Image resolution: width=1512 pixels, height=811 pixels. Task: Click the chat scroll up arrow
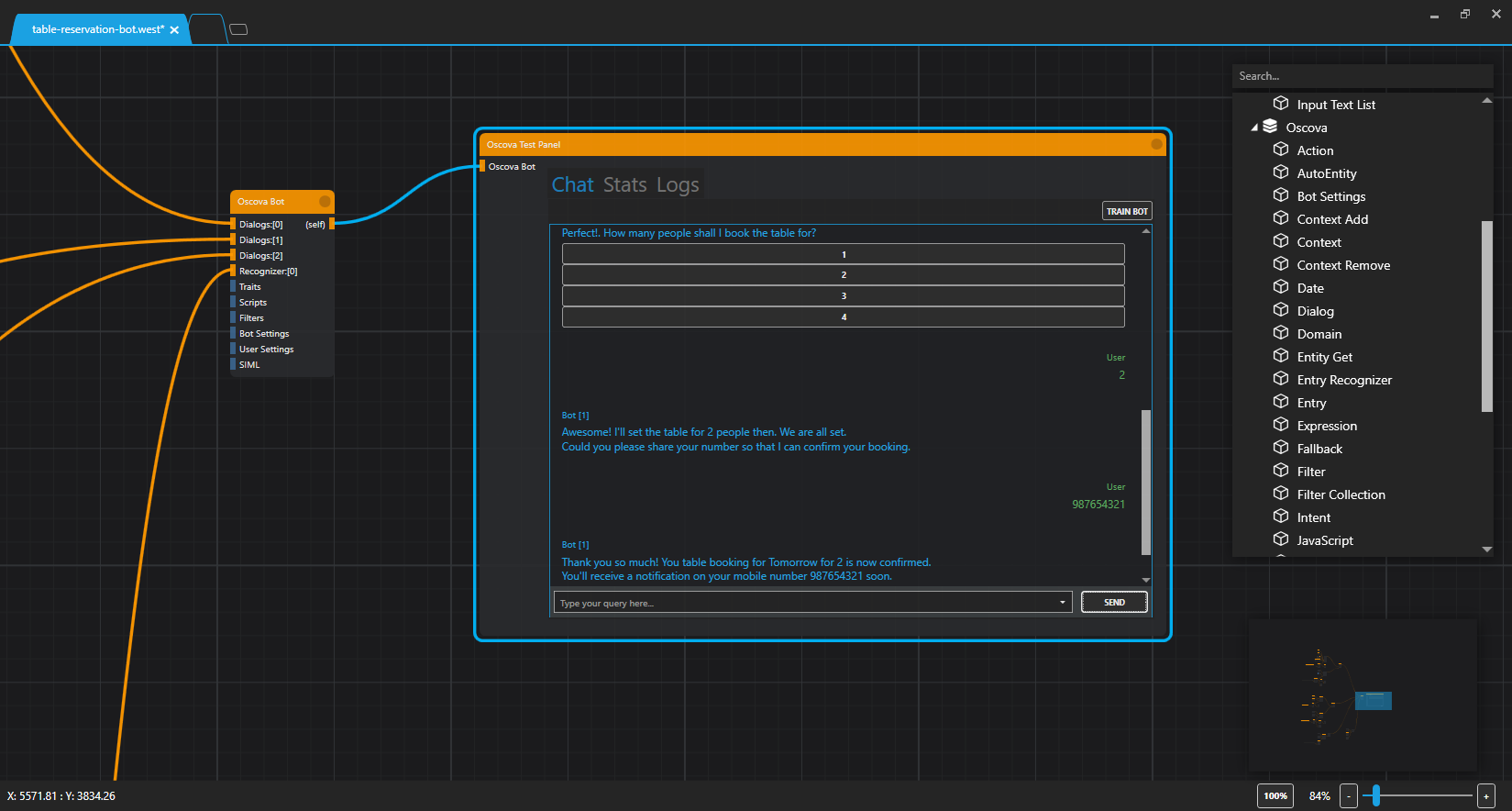[x=1146, y=231]
